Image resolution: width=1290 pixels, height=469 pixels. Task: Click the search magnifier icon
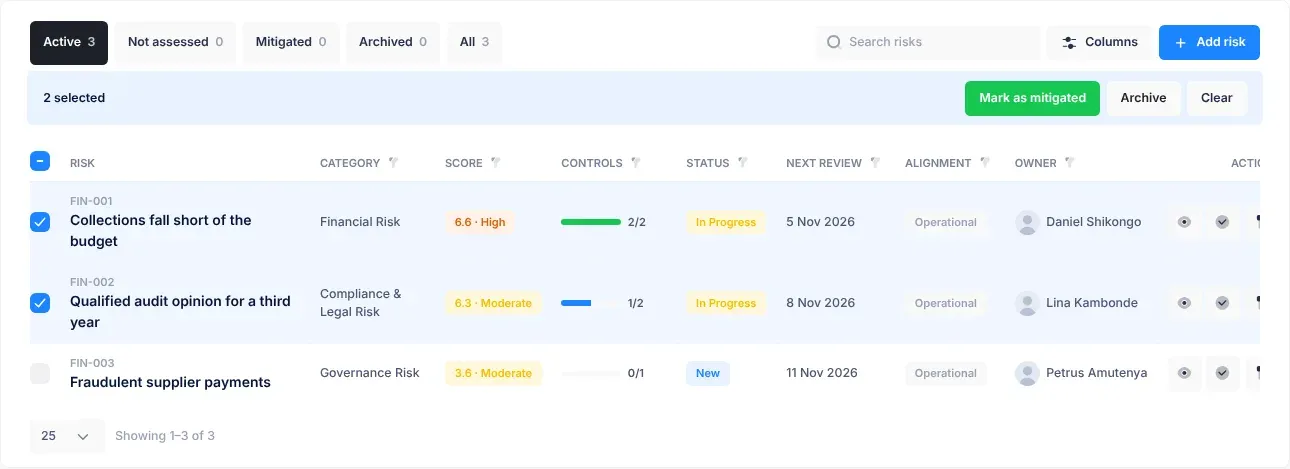pos(834,42)
